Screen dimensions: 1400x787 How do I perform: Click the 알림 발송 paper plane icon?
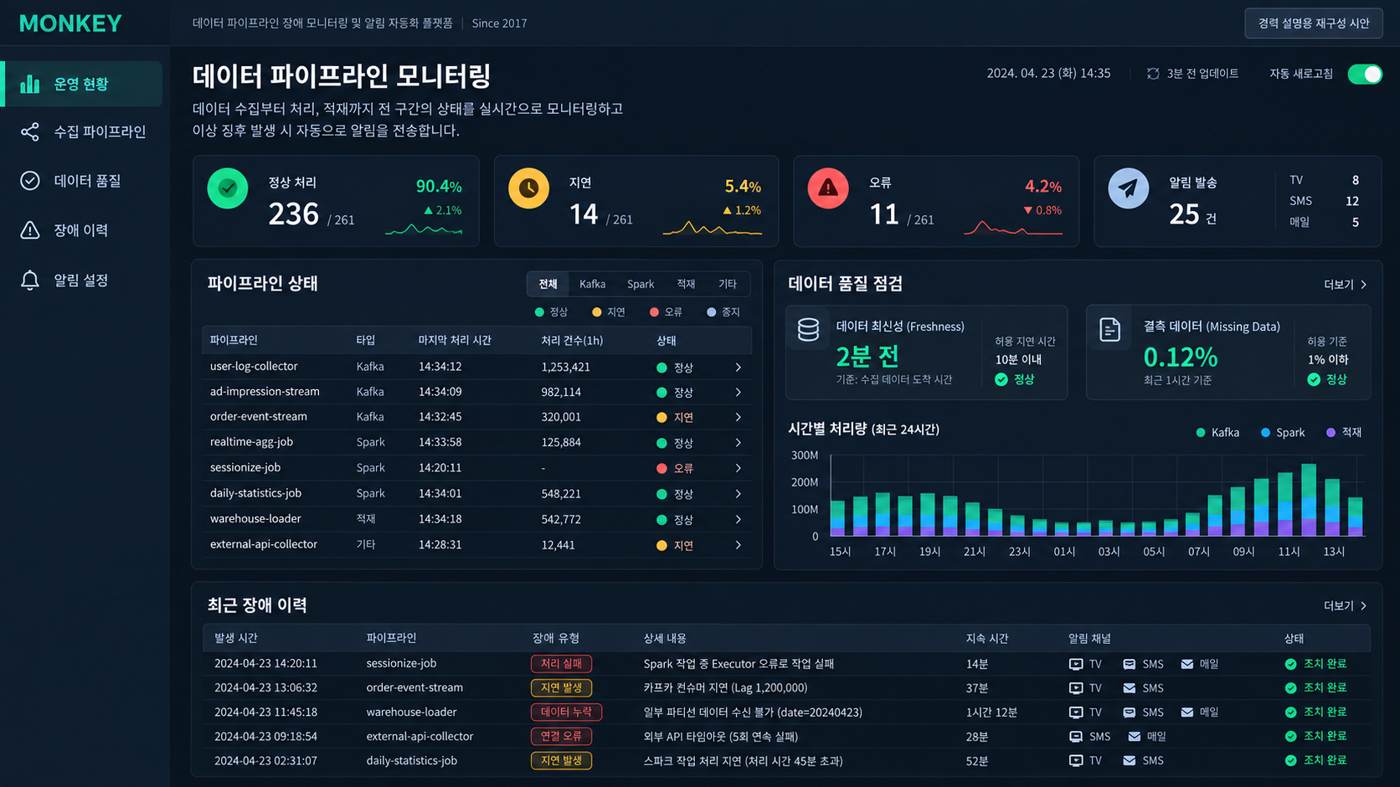coord(1128,188)
